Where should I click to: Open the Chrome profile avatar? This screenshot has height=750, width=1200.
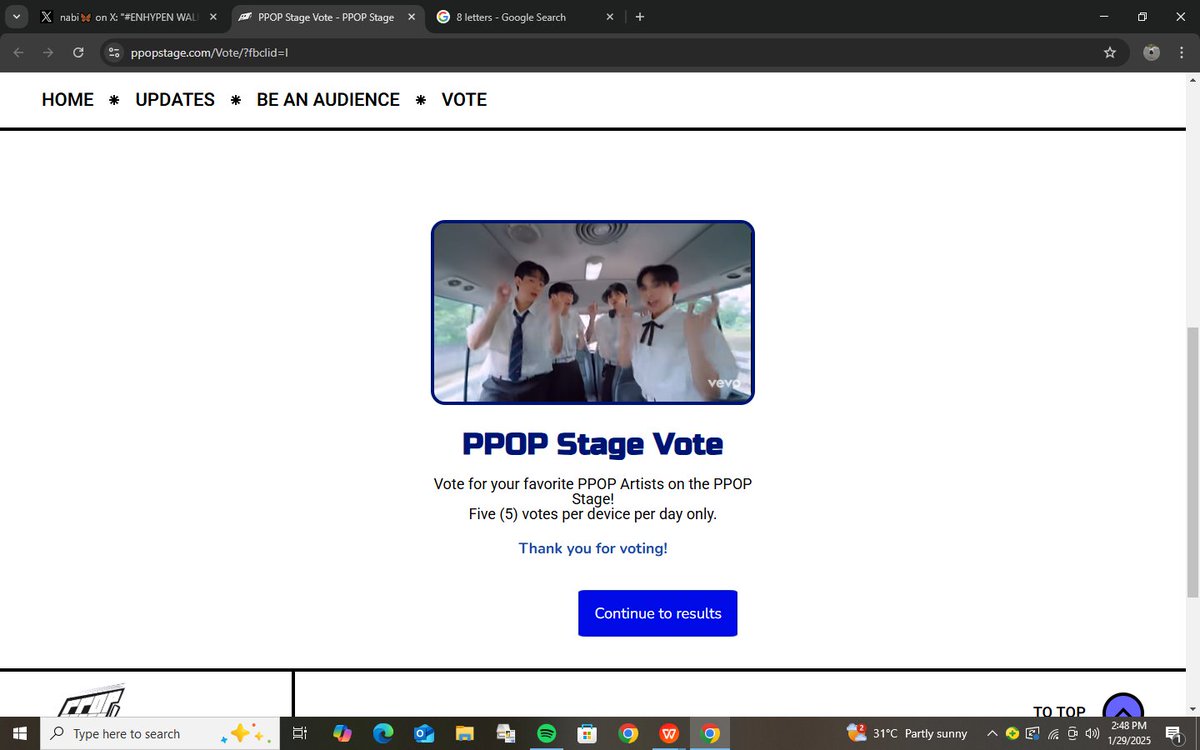pos(1152,53)
